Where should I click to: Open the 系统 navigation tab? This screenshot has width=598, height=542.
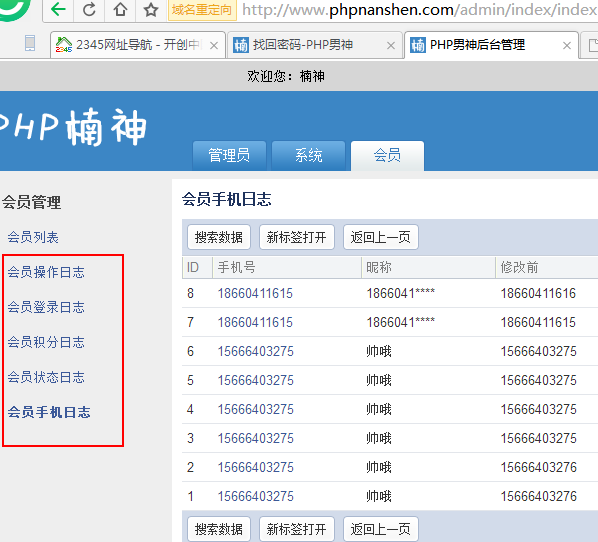click(x=309, y=156)
